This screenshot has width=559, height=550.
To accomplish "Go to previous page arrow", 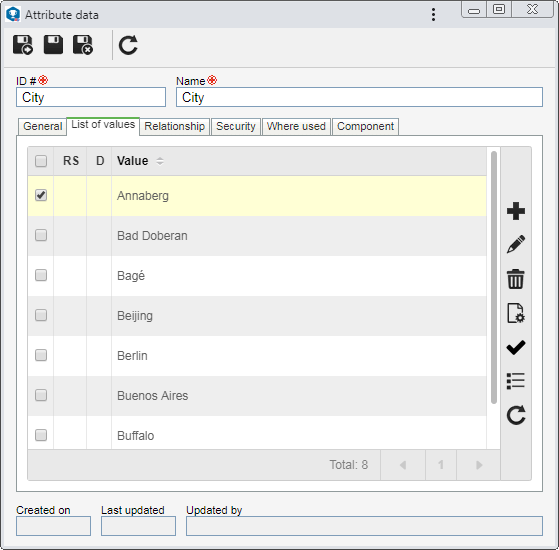I will (403, 465).
